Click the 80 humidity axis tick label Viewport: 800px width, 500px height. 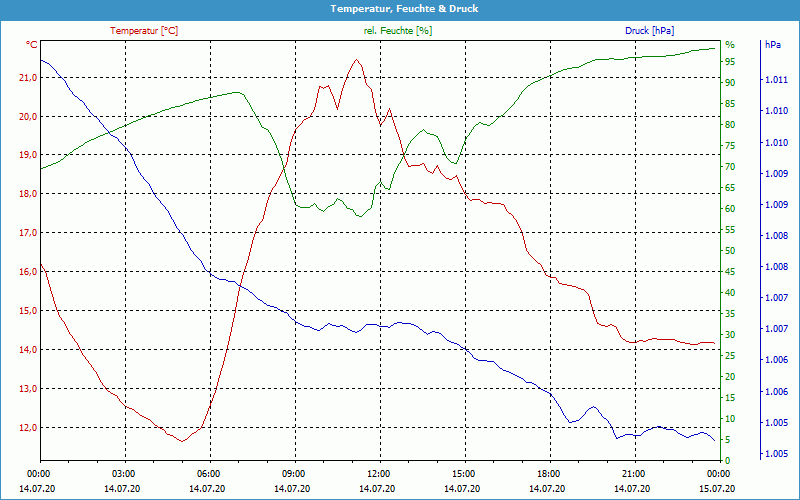pyautogui.click(x=730, y=124)
